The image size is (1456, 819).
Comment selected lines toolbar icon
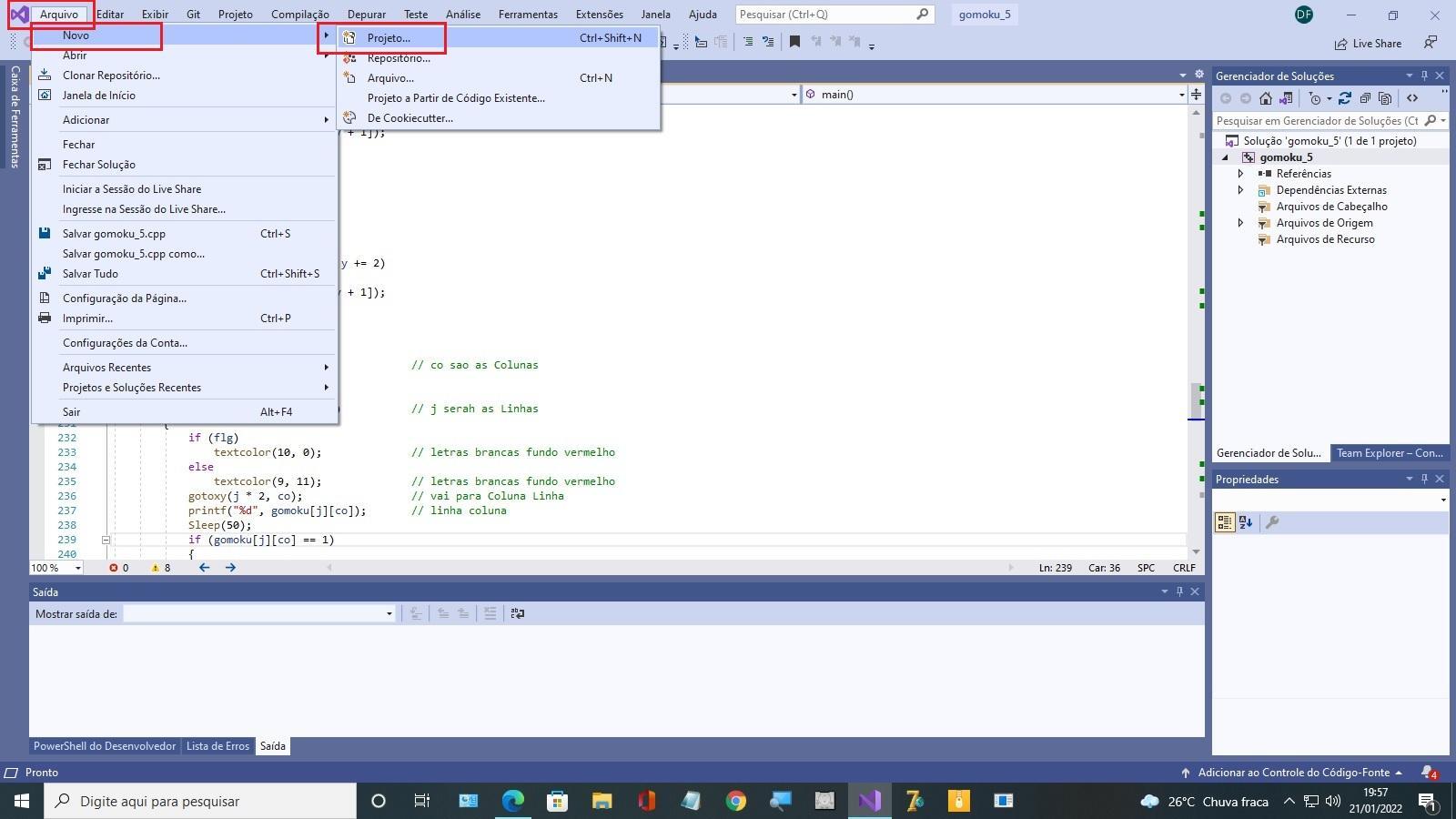[x=748, y=42]
